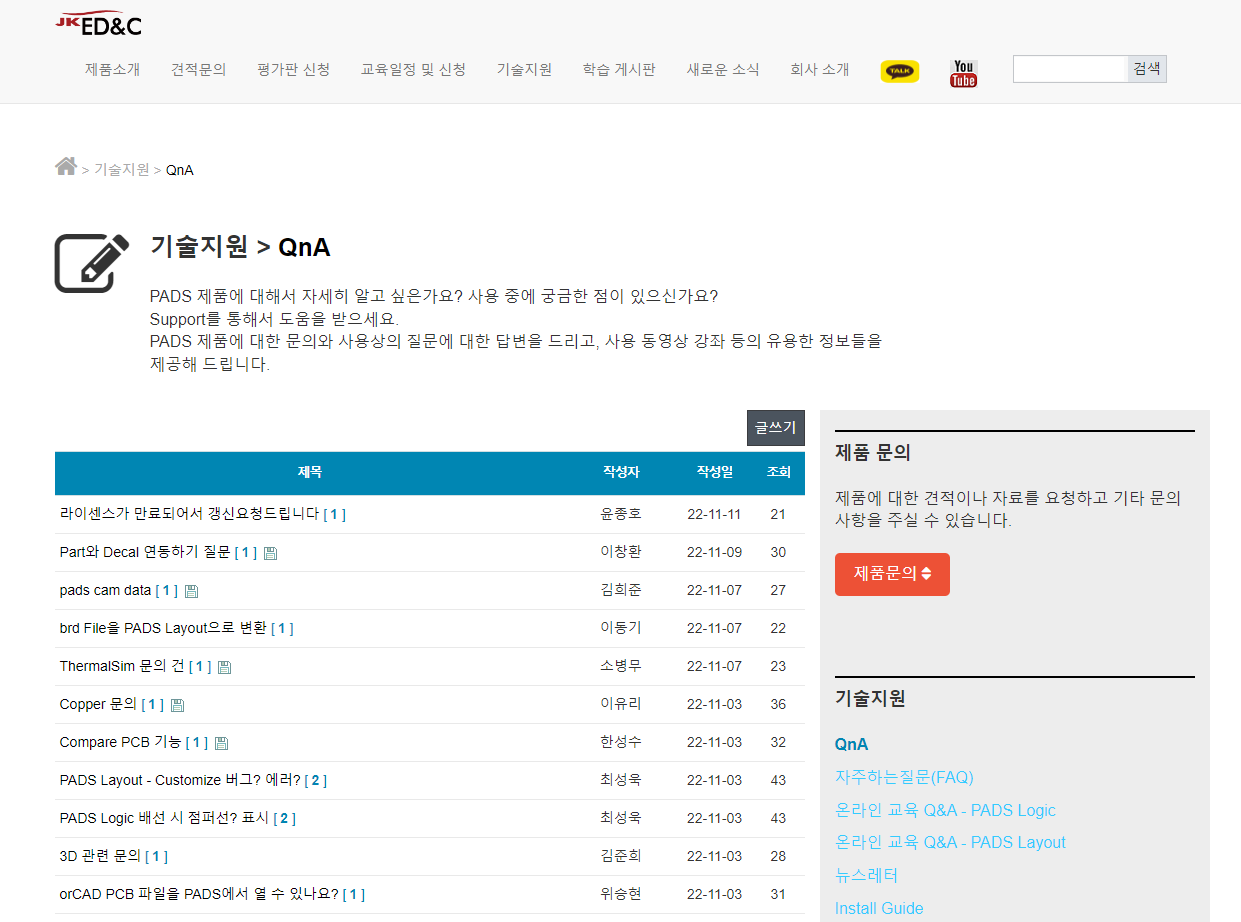The image size is (1241, 922).
Task: Open 온라인 교육 Q&A - PADS Logic link
Action: click(945, 810)
